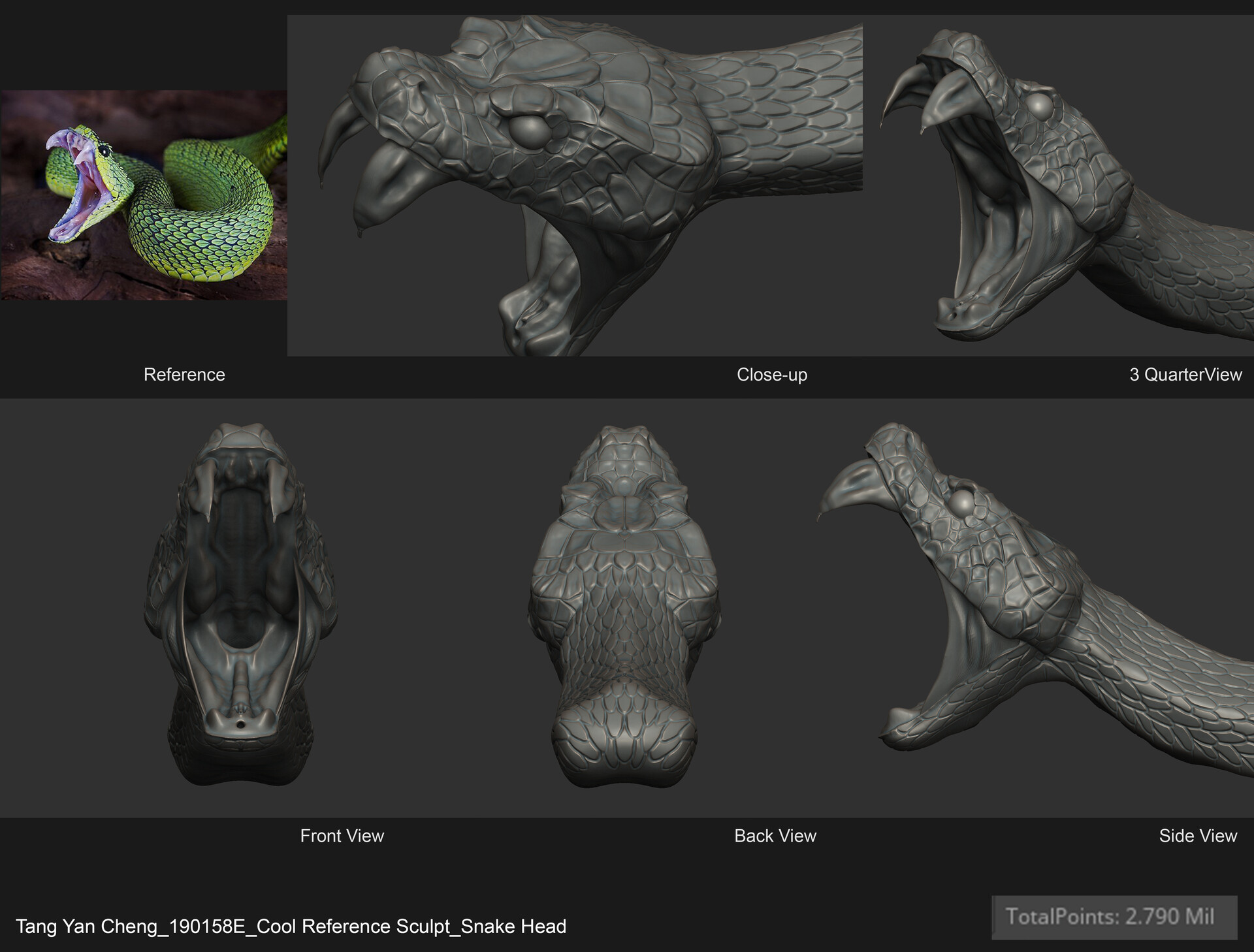Toggle the Close-up label

pyautogui.click(x=773, y=375)
